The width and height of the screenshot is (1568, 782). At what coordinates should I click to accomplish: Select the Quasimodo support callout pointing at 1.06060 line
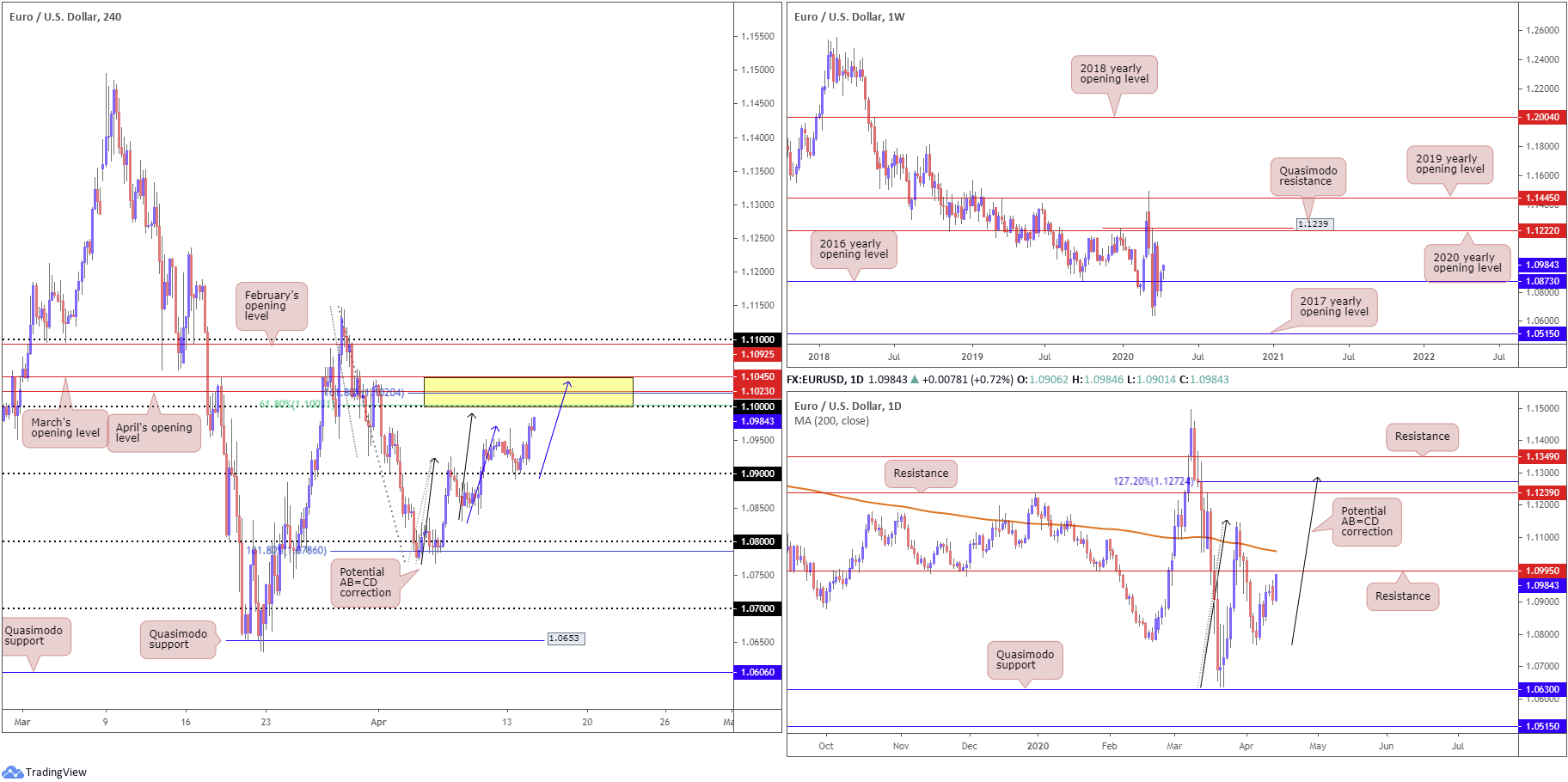pos(35,636)
